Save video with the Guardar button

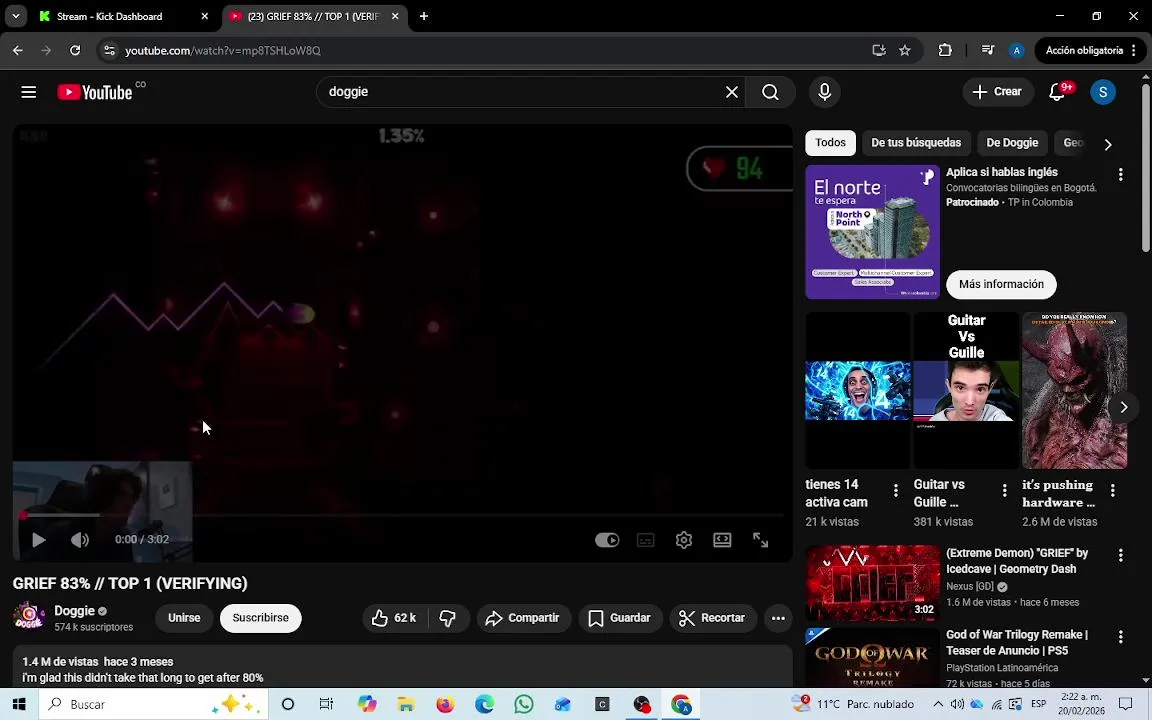pyautogui.click(x=620, y=618)
